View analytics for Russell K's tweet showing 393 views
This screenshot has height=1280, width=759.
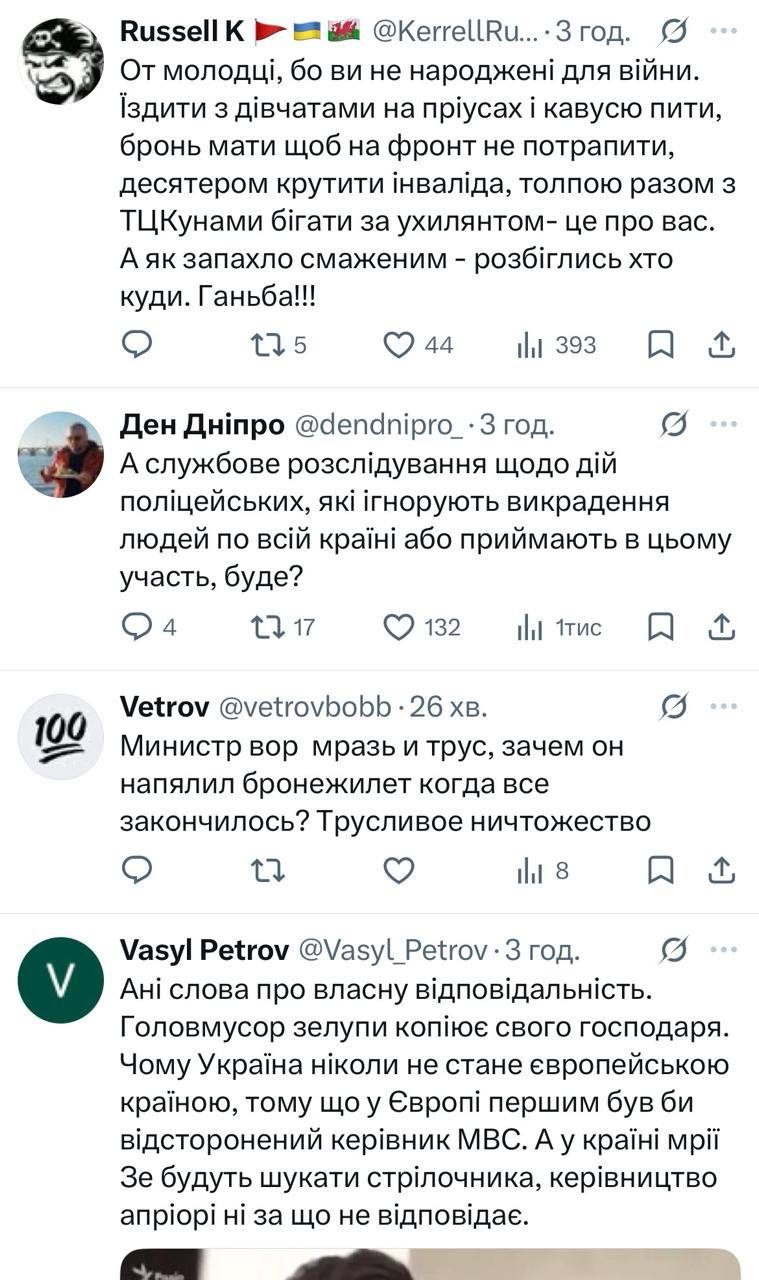(531, 345)
